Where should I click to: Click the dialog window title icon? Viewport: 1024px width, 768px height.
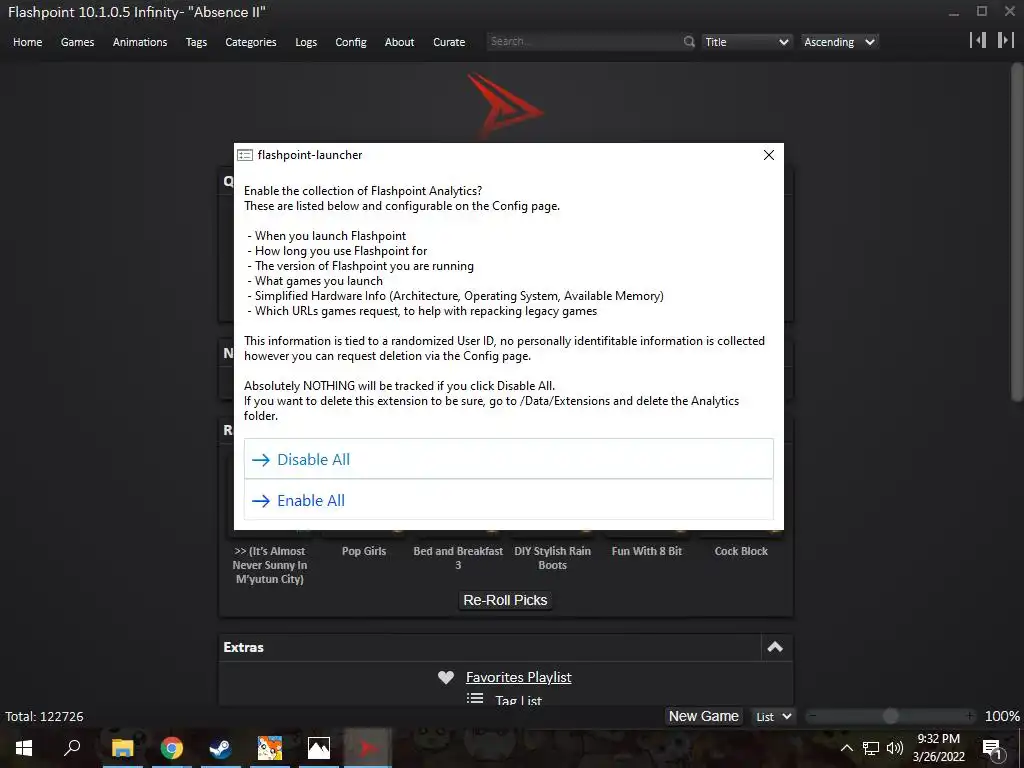(245, 155)
